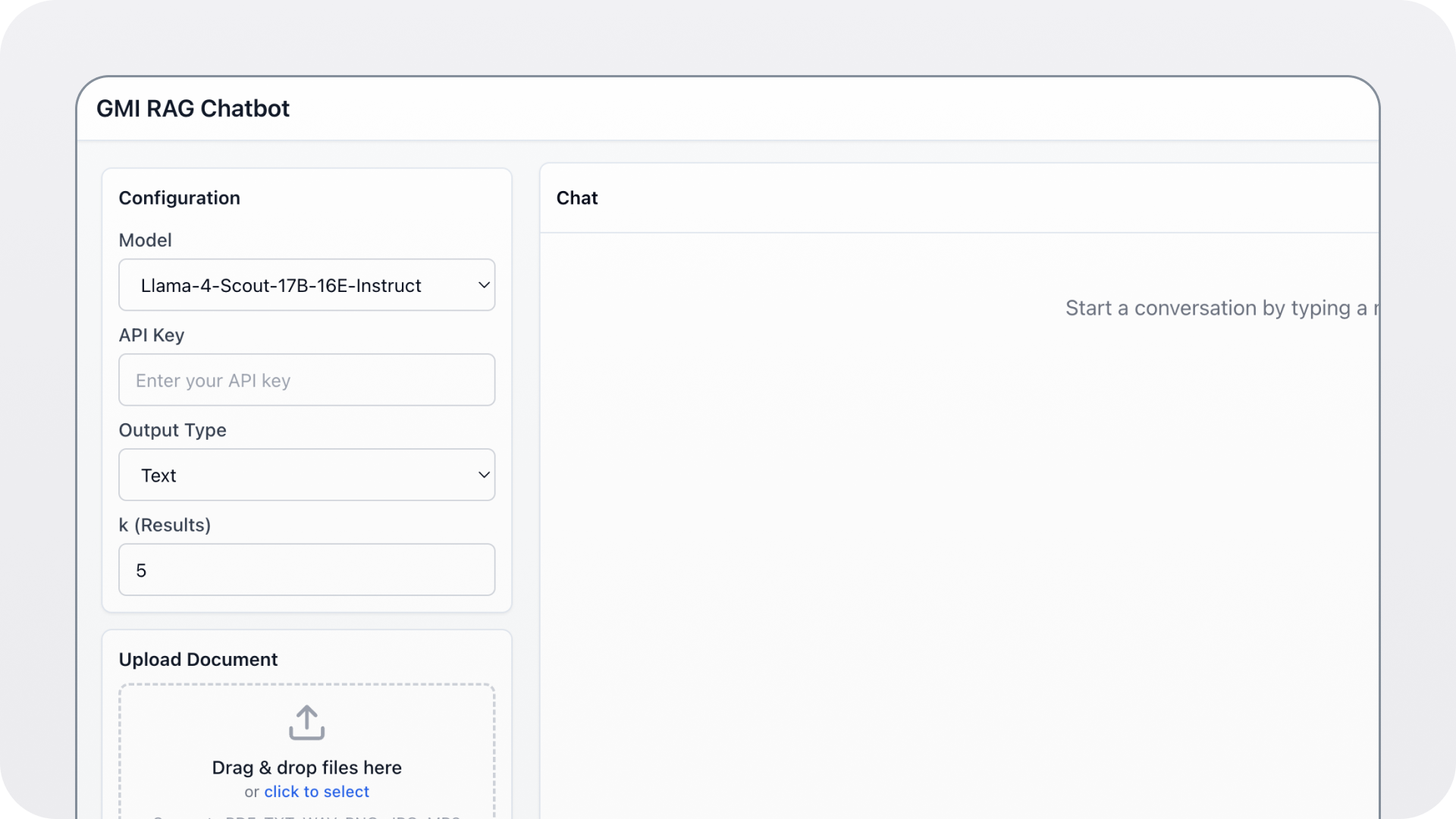Click the Configuration panel heading
The image size is (1456, 819).
[179, 198]
